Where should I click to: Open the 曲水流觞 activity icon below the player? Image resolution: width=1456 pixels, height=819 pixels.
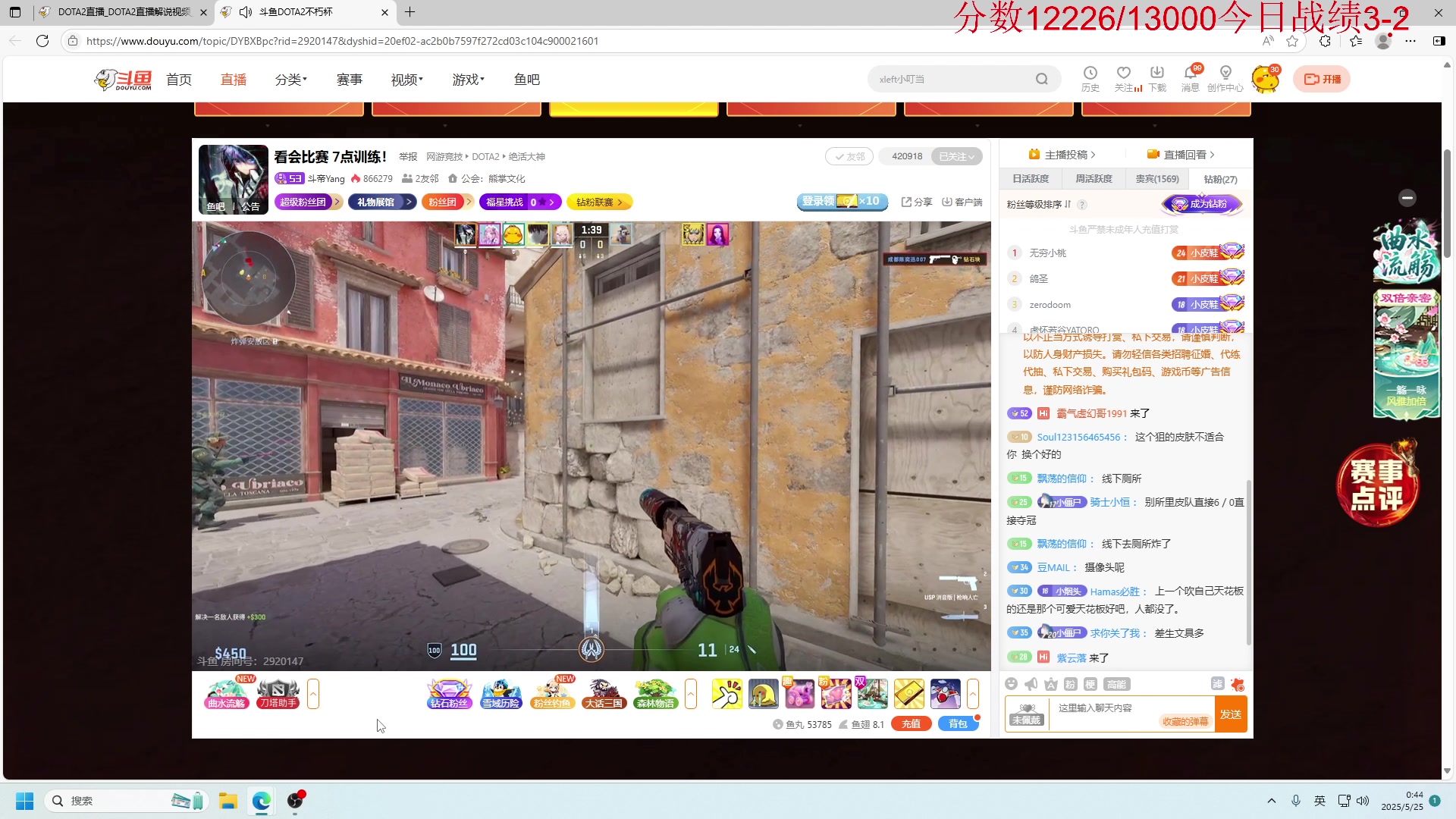tap(227, 693)
